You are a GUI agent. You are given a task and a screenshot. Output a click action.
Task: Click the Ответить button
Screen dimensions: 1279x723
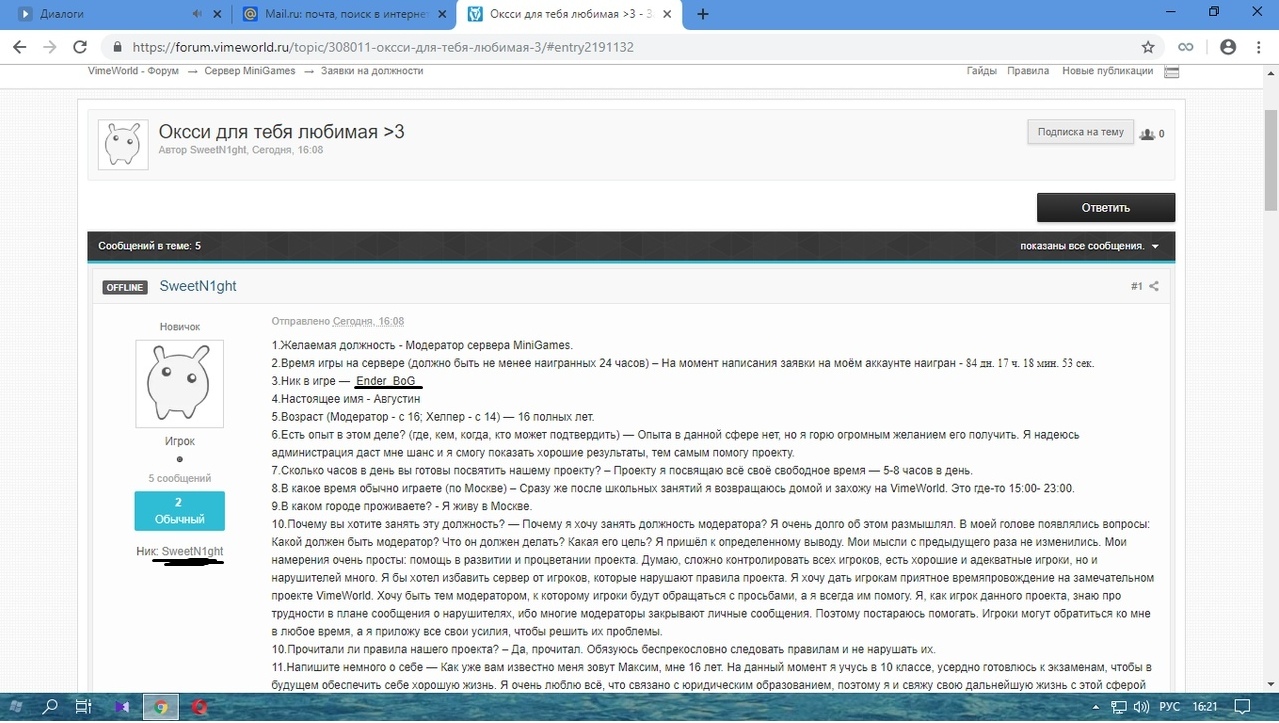coord(1105,208)
